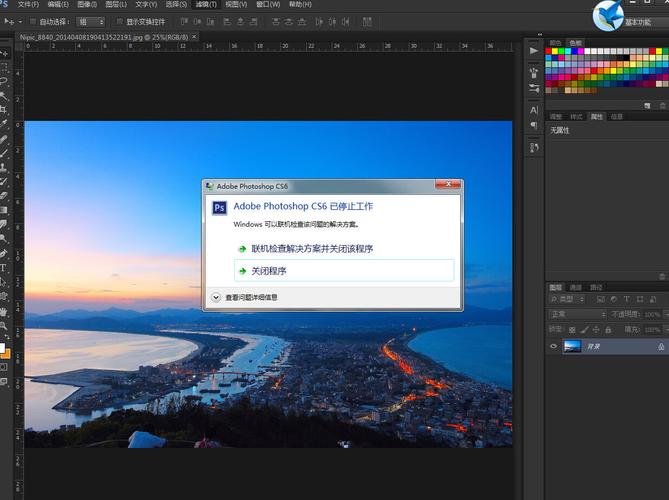Select the Hand tool
The width and height of the screenshot is (669, 500).
3,312
